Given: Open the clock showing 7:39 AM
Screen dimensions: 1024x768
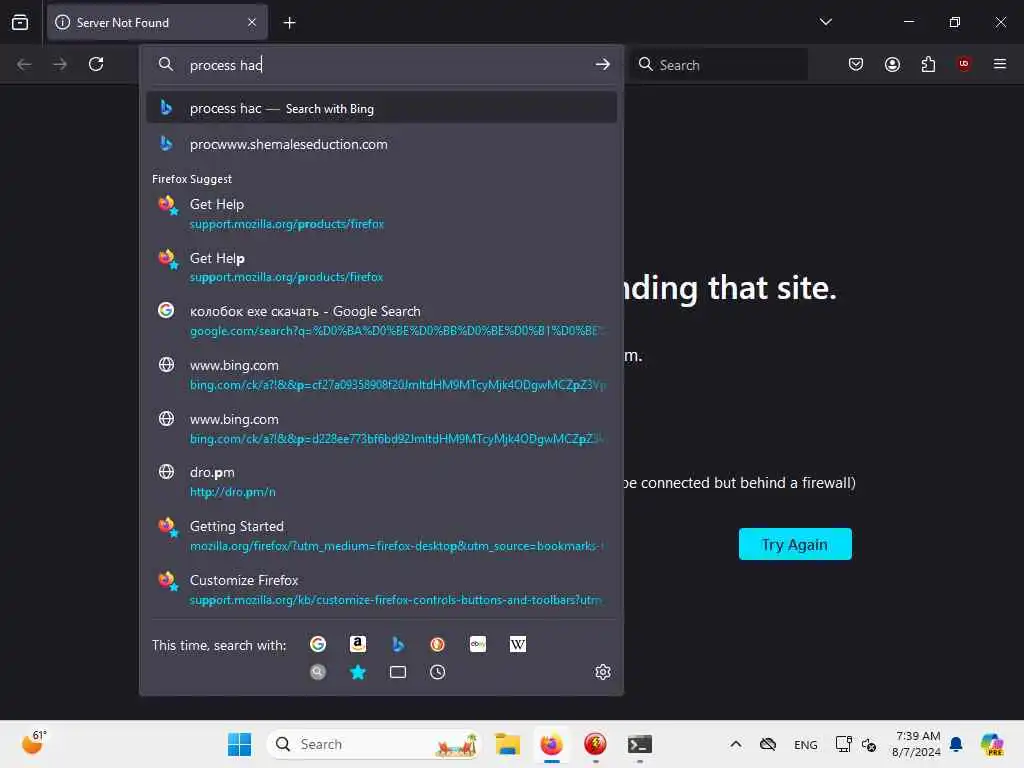Looking at the screenshot, I should 916,744.
